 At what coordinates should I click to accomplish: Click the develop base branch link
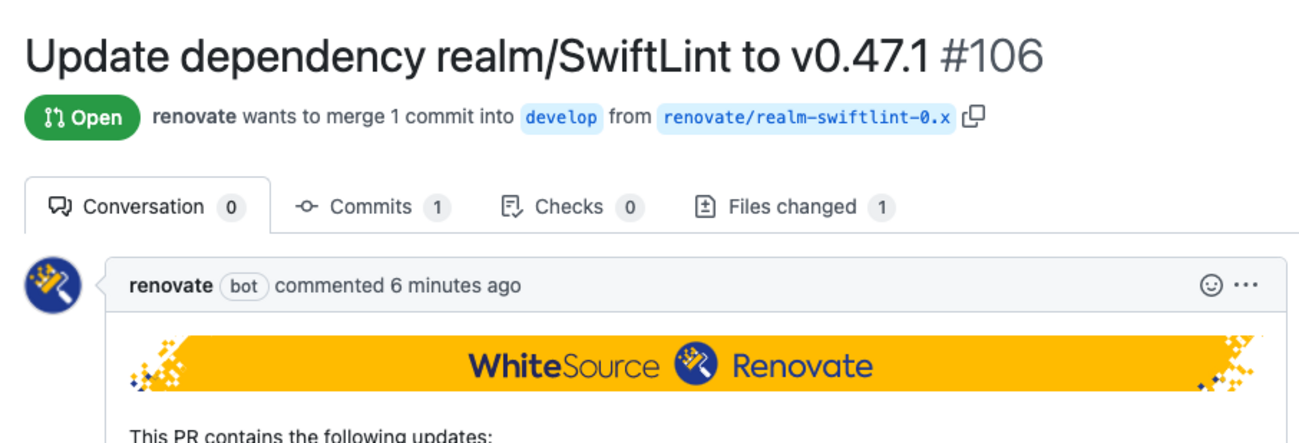pyautogui.click(x=561, y=117)
